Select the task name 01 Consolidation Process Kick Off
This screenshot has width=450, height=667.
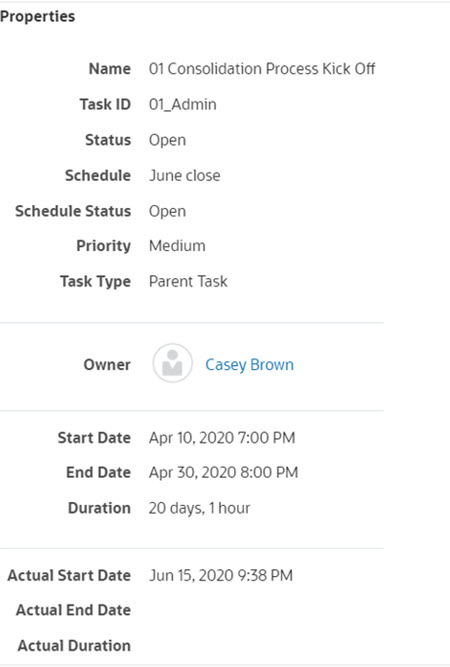(262, 68)
